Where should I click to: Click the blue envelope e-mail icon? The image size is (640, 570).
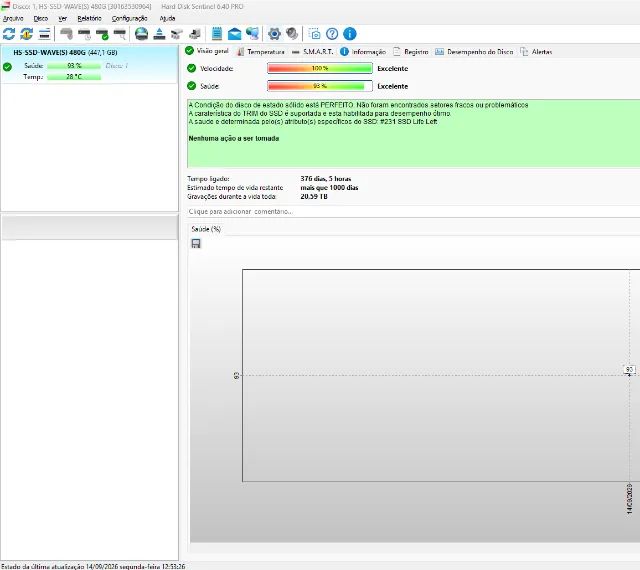coord(234,34)
